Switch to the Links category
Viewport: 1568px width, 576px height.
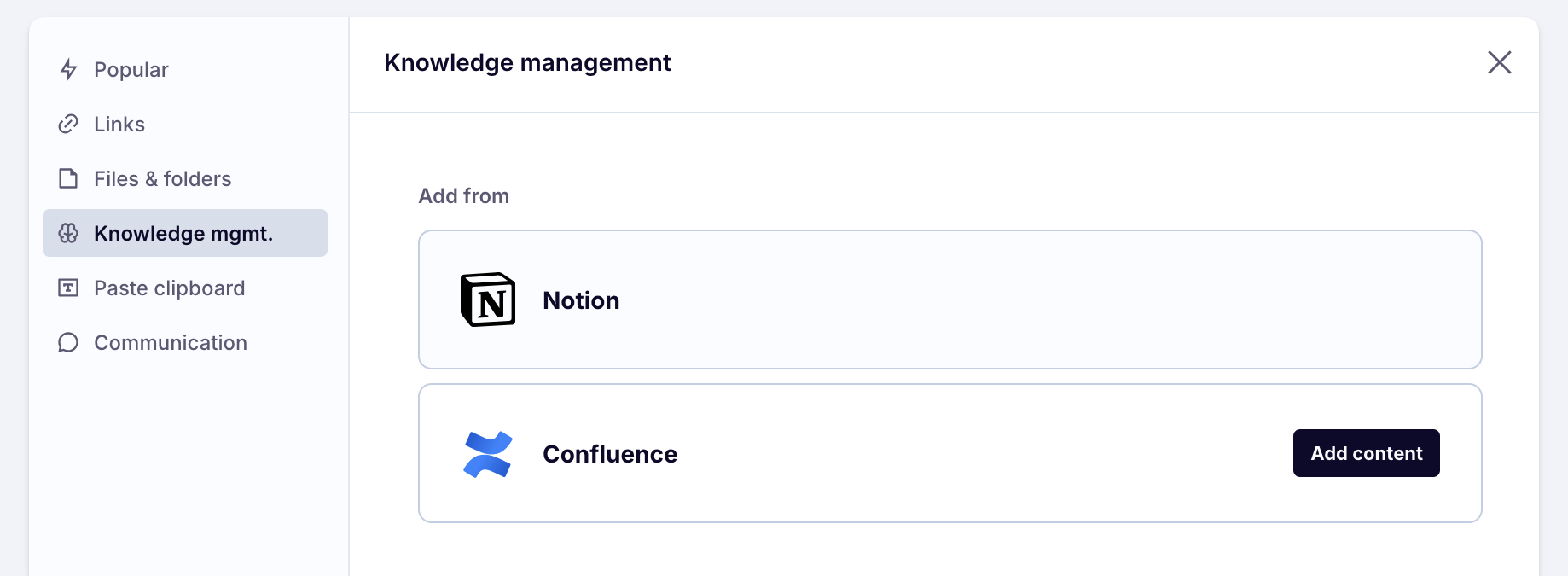tap(119, 124)
